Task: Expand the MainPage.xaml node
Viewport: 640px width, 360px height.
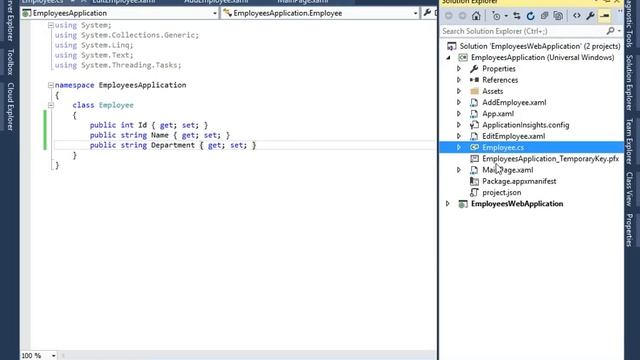Action: pyautogui.click(x=459, y=170)
